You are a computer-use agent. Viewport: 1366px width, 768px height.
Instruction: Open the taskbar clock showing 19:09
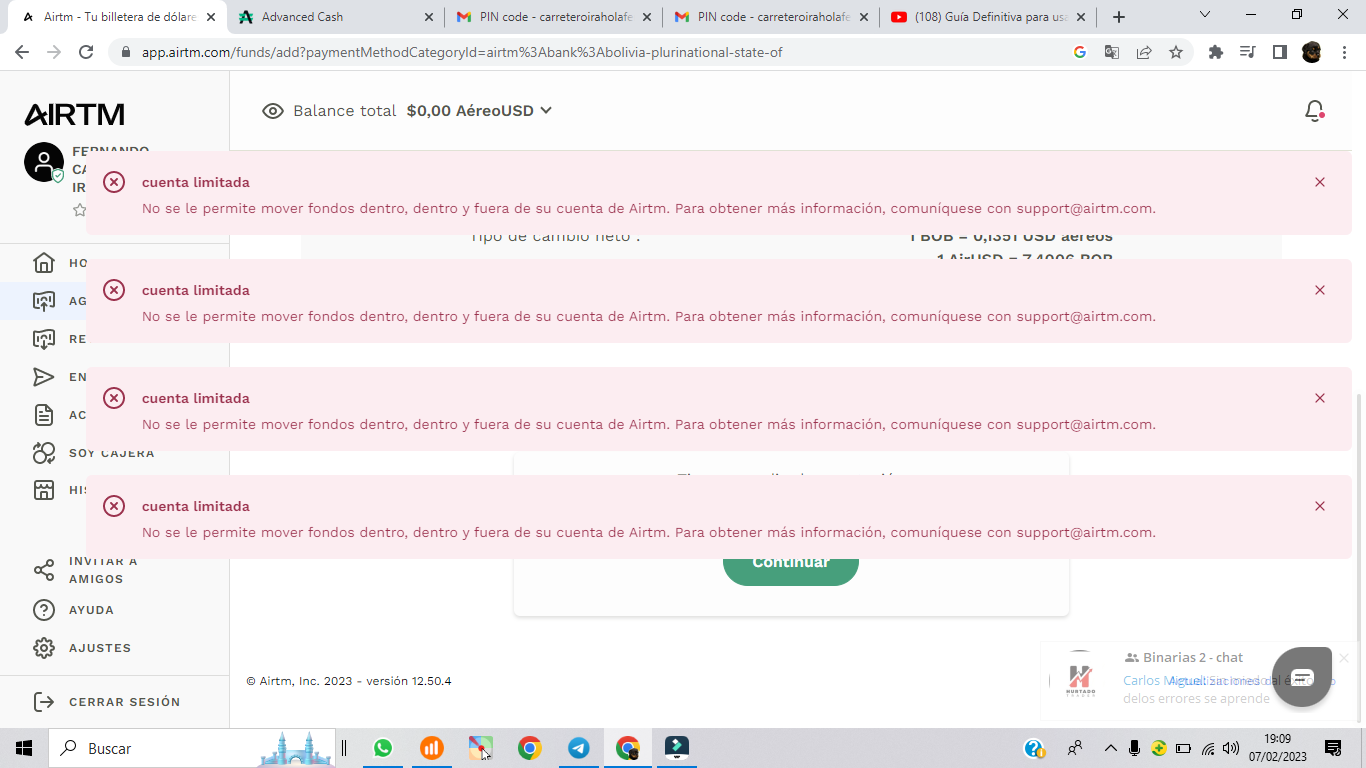click(1277, 748)
